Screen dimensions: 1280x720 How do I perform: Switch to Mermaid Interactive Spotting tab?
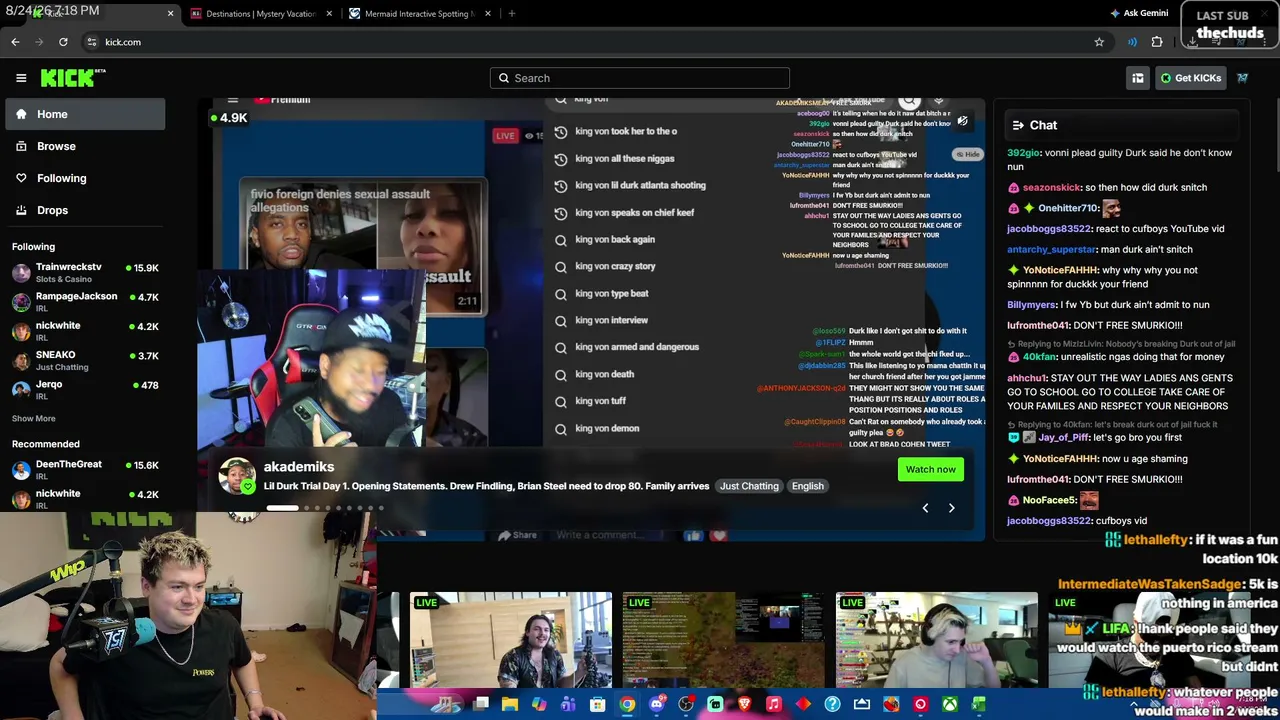[419, 14]
